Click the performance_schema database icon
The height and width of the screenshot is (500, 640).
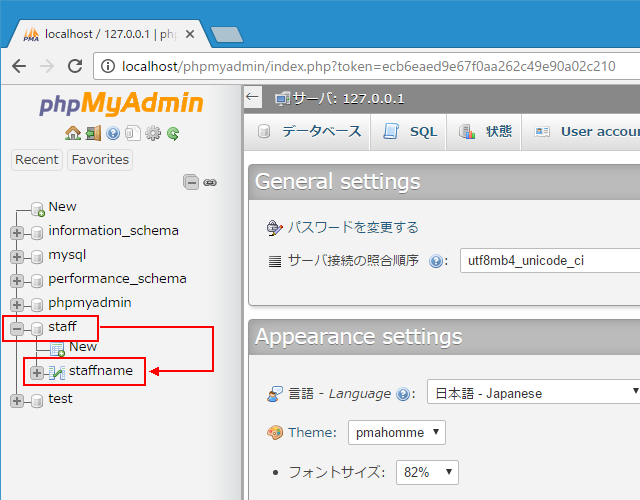click(37, 281)
